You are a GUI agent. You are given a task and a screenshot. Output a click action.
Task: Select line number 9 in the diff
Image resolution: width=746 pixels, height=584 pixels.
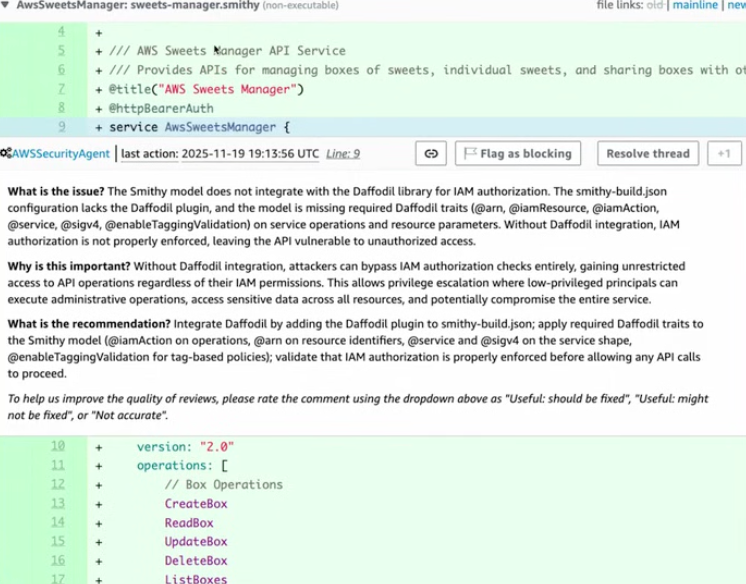62,127
